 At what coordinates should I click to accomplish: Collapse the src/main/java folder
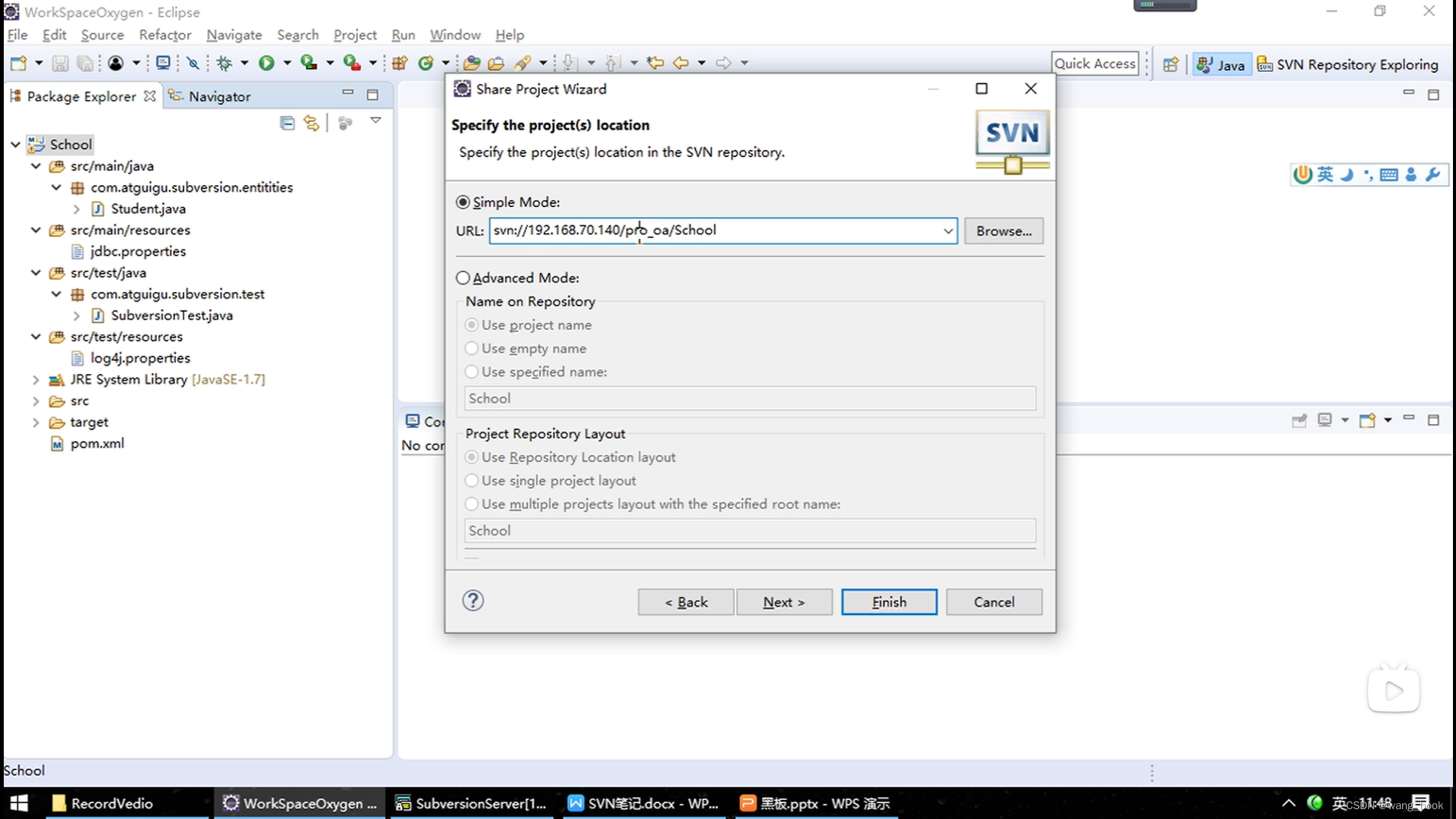(x=36, y=166)
